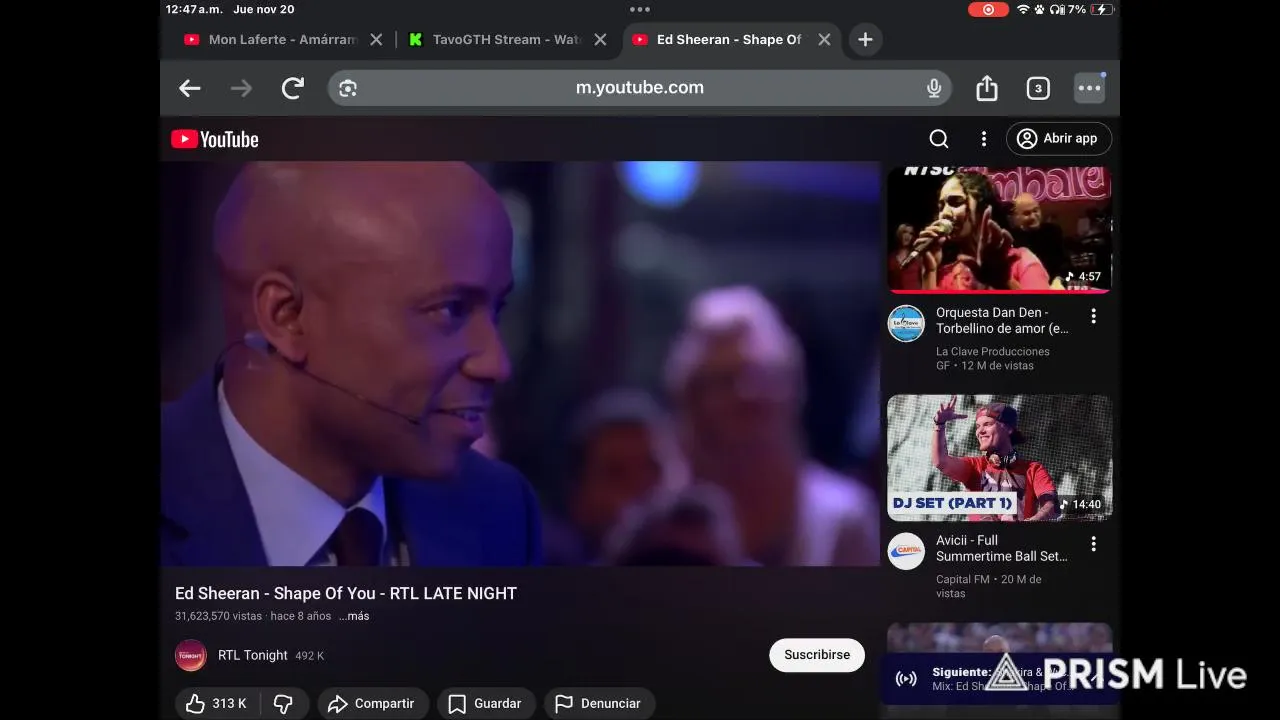1280x720 pixels.
Task: Open Orquesta Dan Den video thumbnail
Action: click(999, 229)
